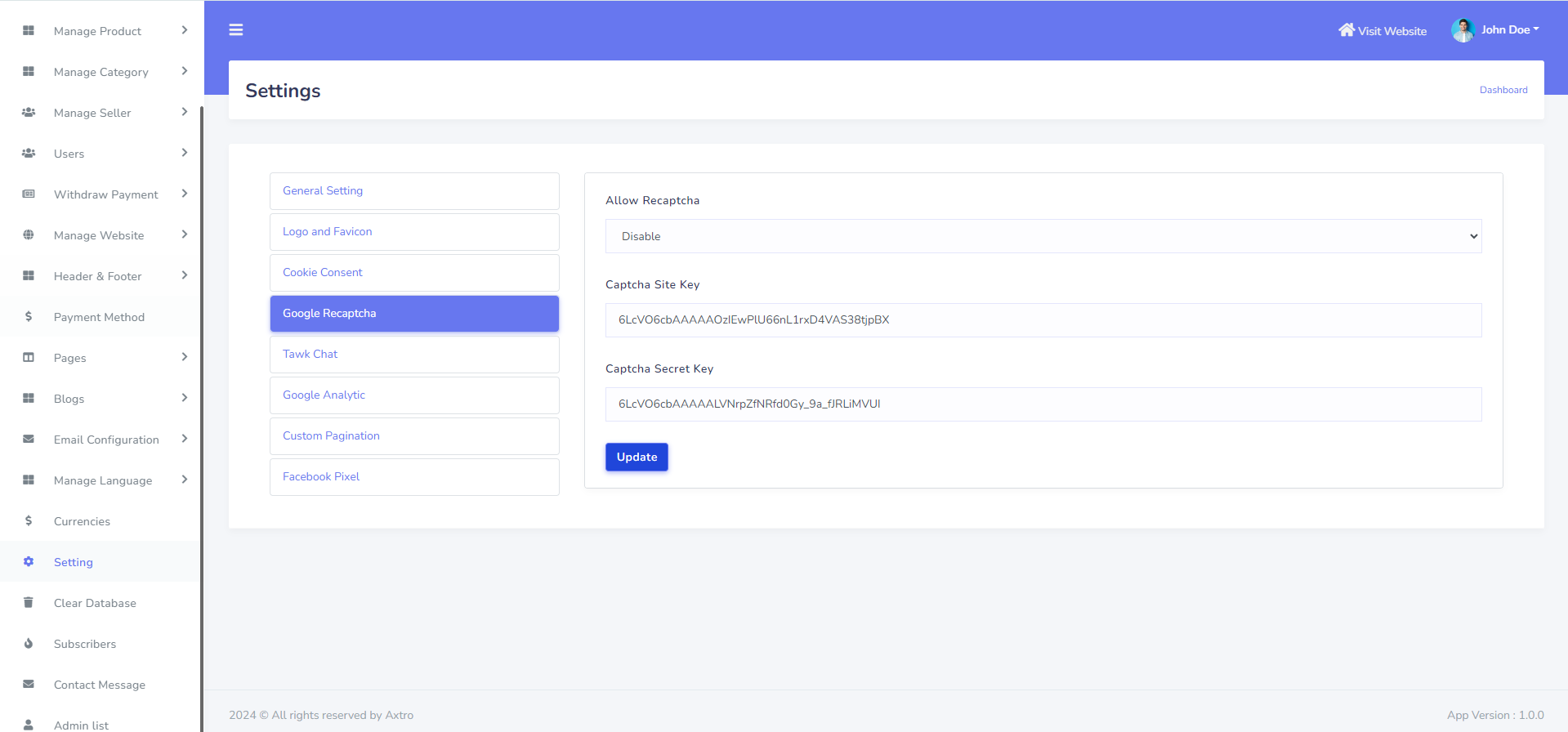Click the home icon beside Visit Website

pyautogui.click(x=1346, y=30)
